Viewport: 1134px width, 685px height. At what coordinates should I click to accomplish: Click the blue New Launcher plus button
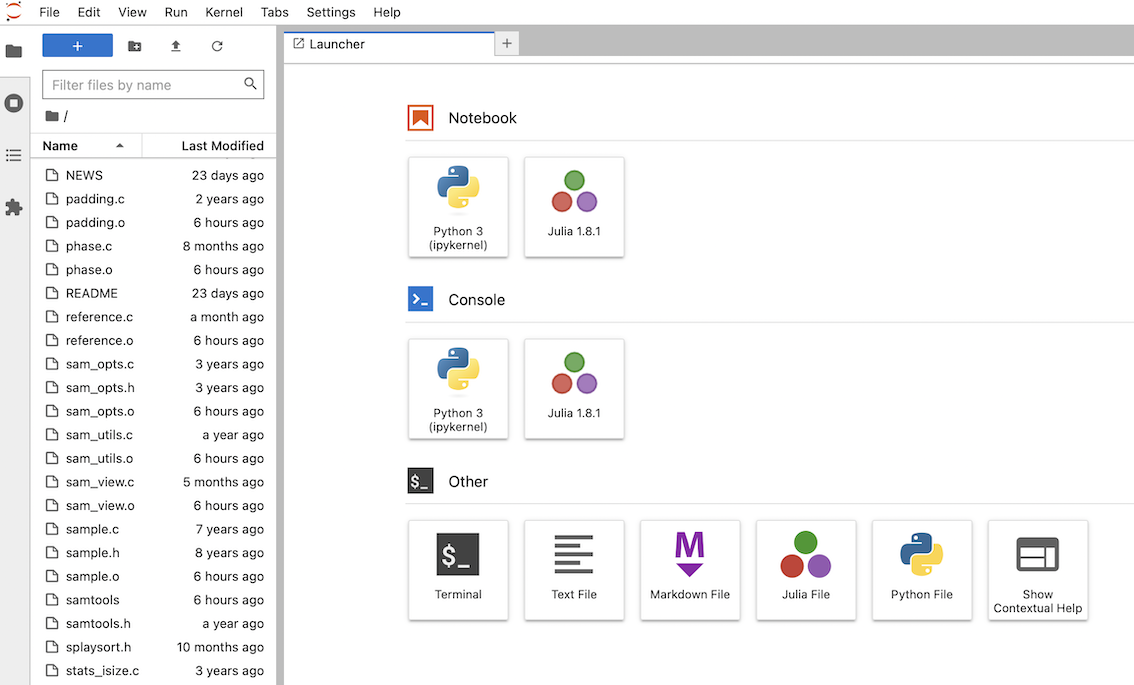[77, 46]
